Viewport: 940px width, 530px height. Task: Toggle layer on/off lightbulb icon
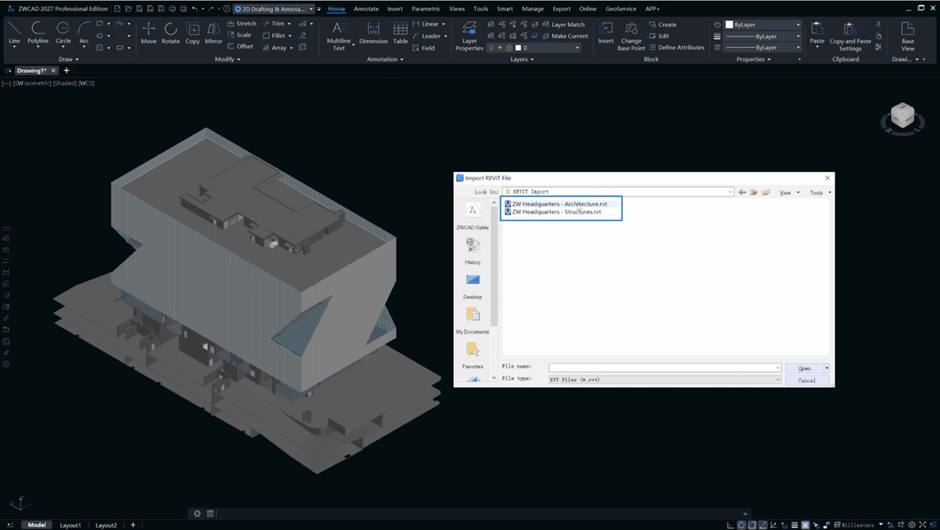point(492,47)
